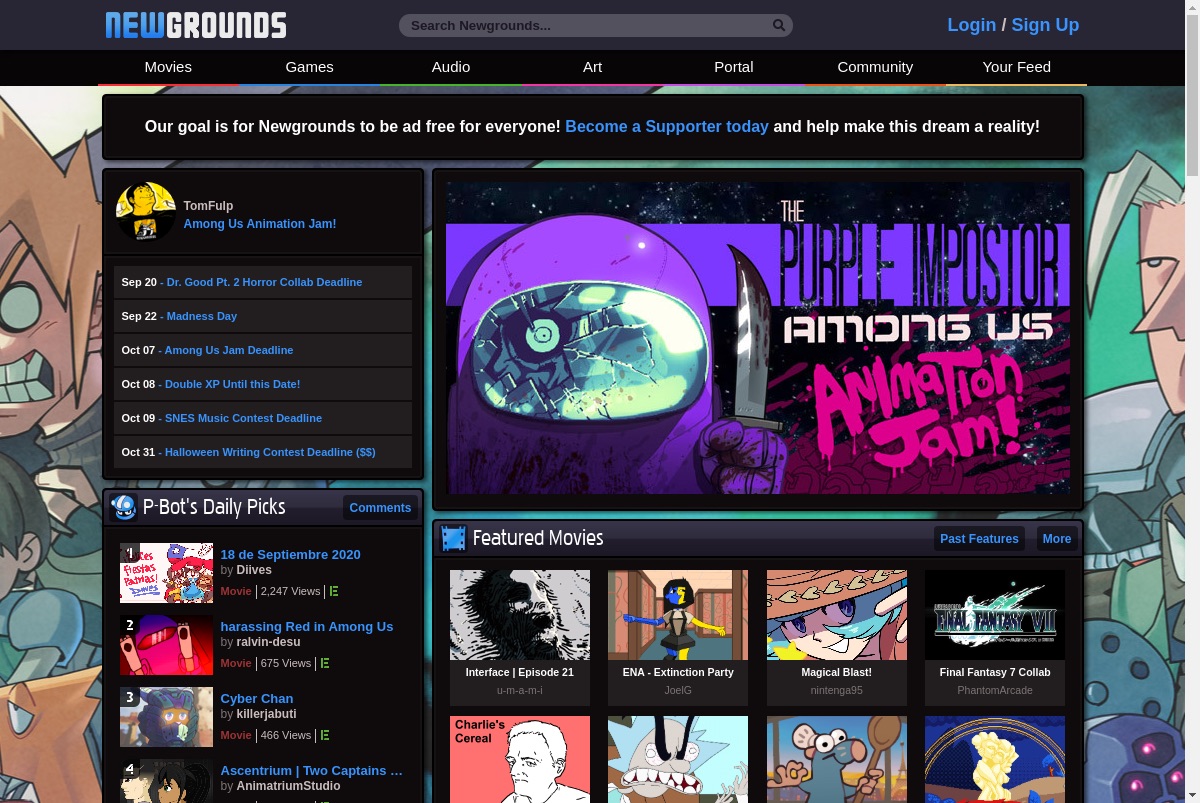This screenshot has width=1200, height=803.
Task: Open the Madness Day event link
Action: pos(202,316)
